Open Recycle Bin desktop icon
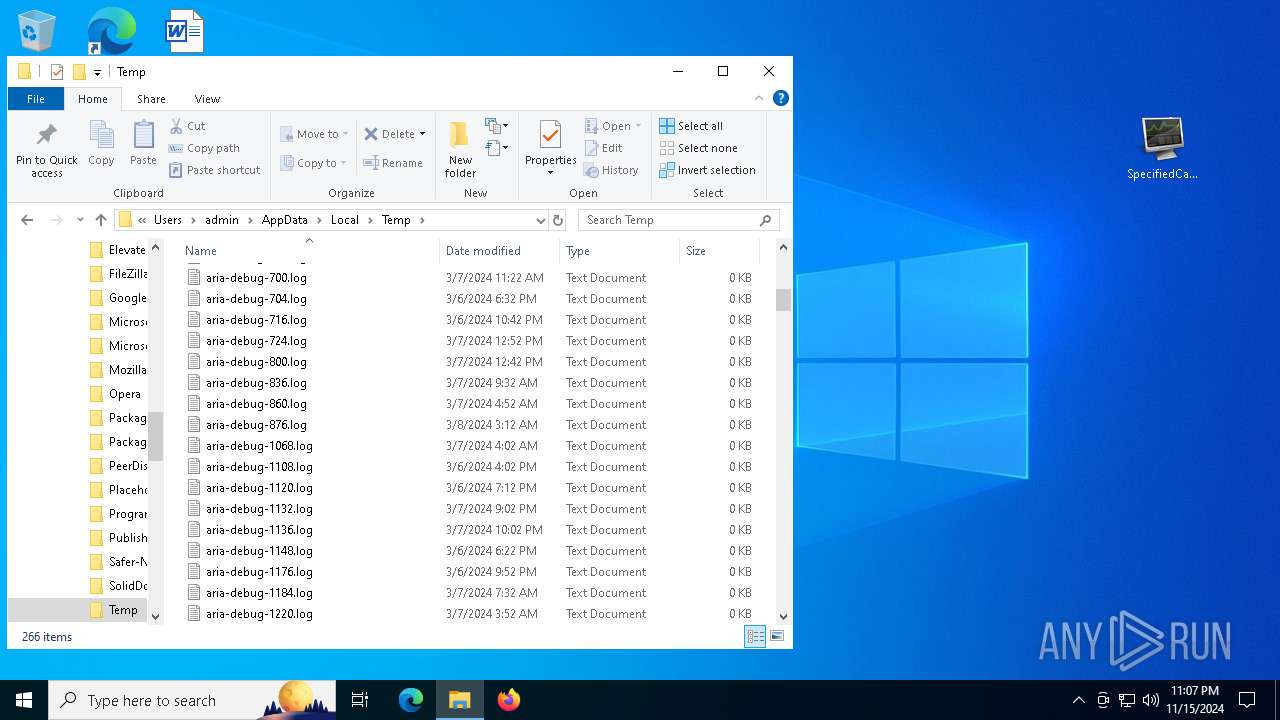1280x720 pixels. (x=37, y=32)
